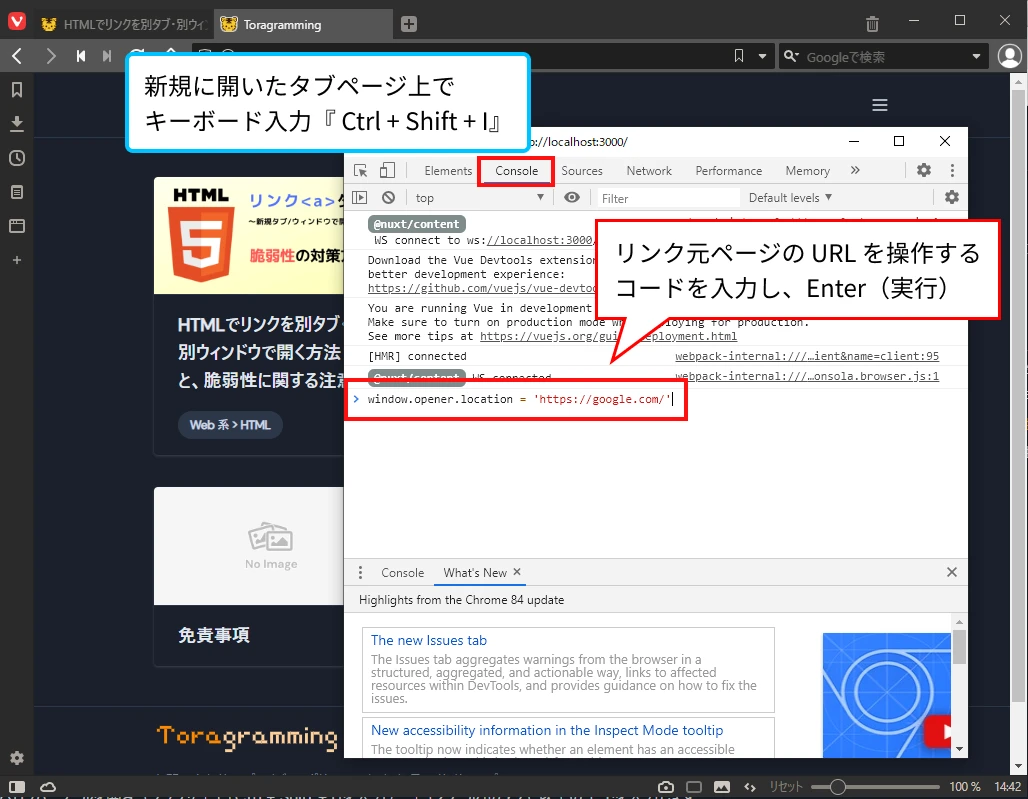Screen dimensions: 1028x799
Task: Expand the search field history dropdown
Action: tap(976, 56)
